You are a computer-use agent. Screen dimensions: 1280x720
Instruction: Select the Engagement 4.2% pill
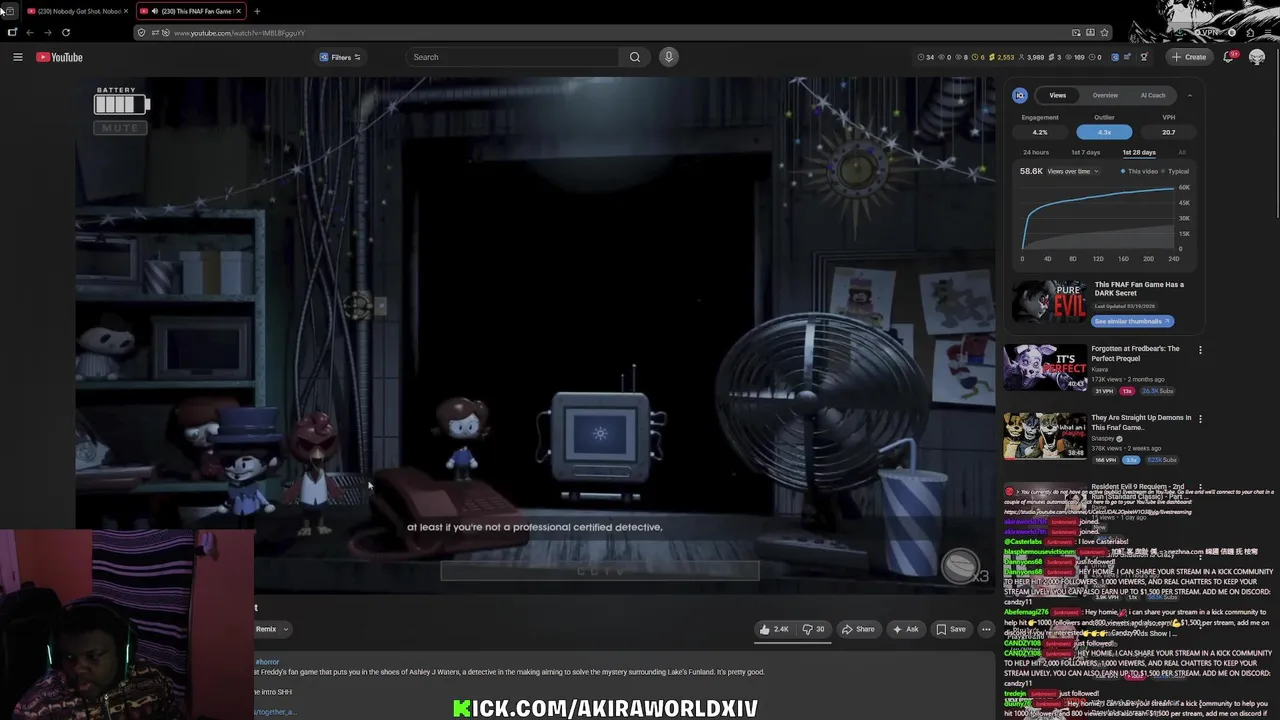[x=1040, y=132]
